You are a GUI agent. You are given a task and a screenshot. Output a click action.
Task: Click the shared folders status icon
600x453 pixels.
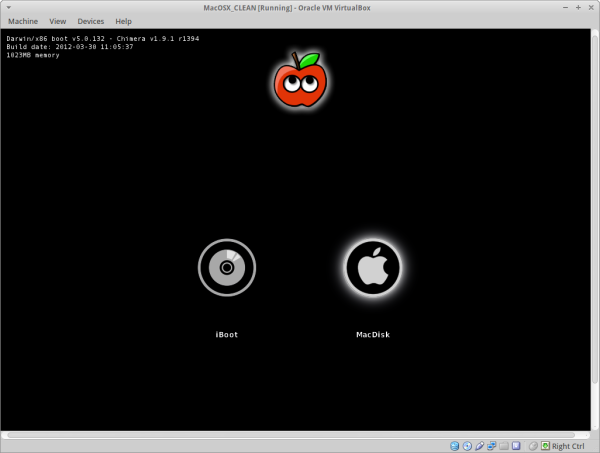(x=504, y=446)
